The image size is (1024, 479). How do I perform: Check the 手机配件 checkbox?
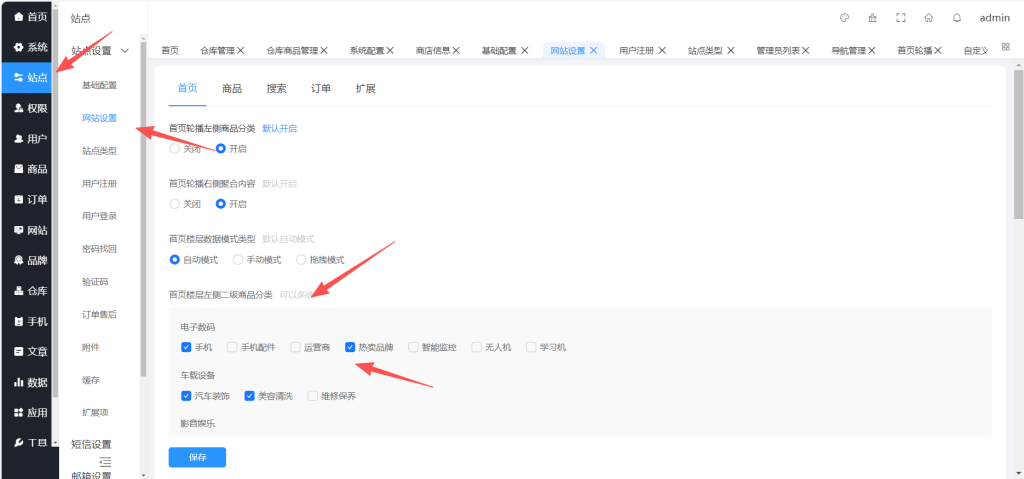click(232, 347)
